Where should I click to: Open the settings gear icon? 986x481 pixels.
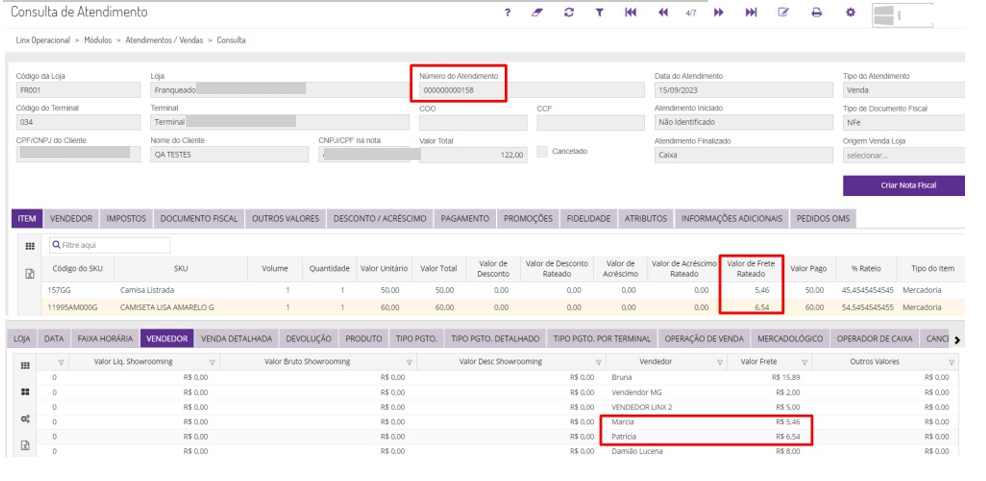[850, 13]
